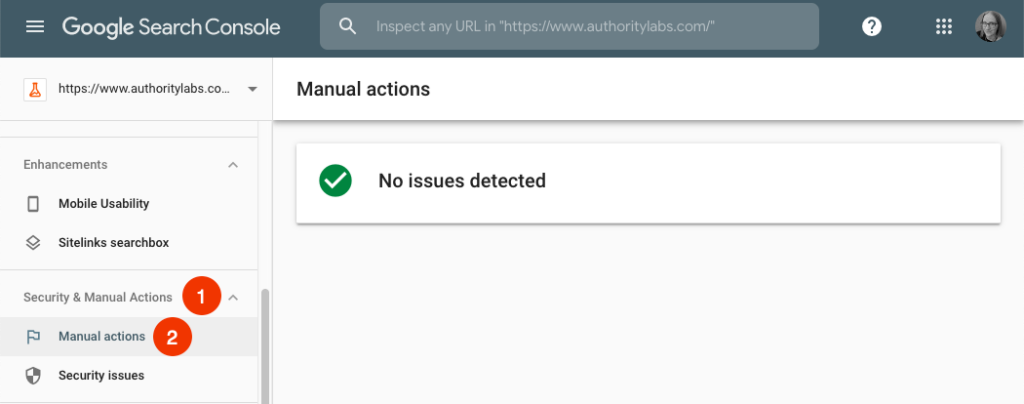Click the authoritylabs property flask icon
The width and height of the screenshot is (1024, 404).
[35, 89]
